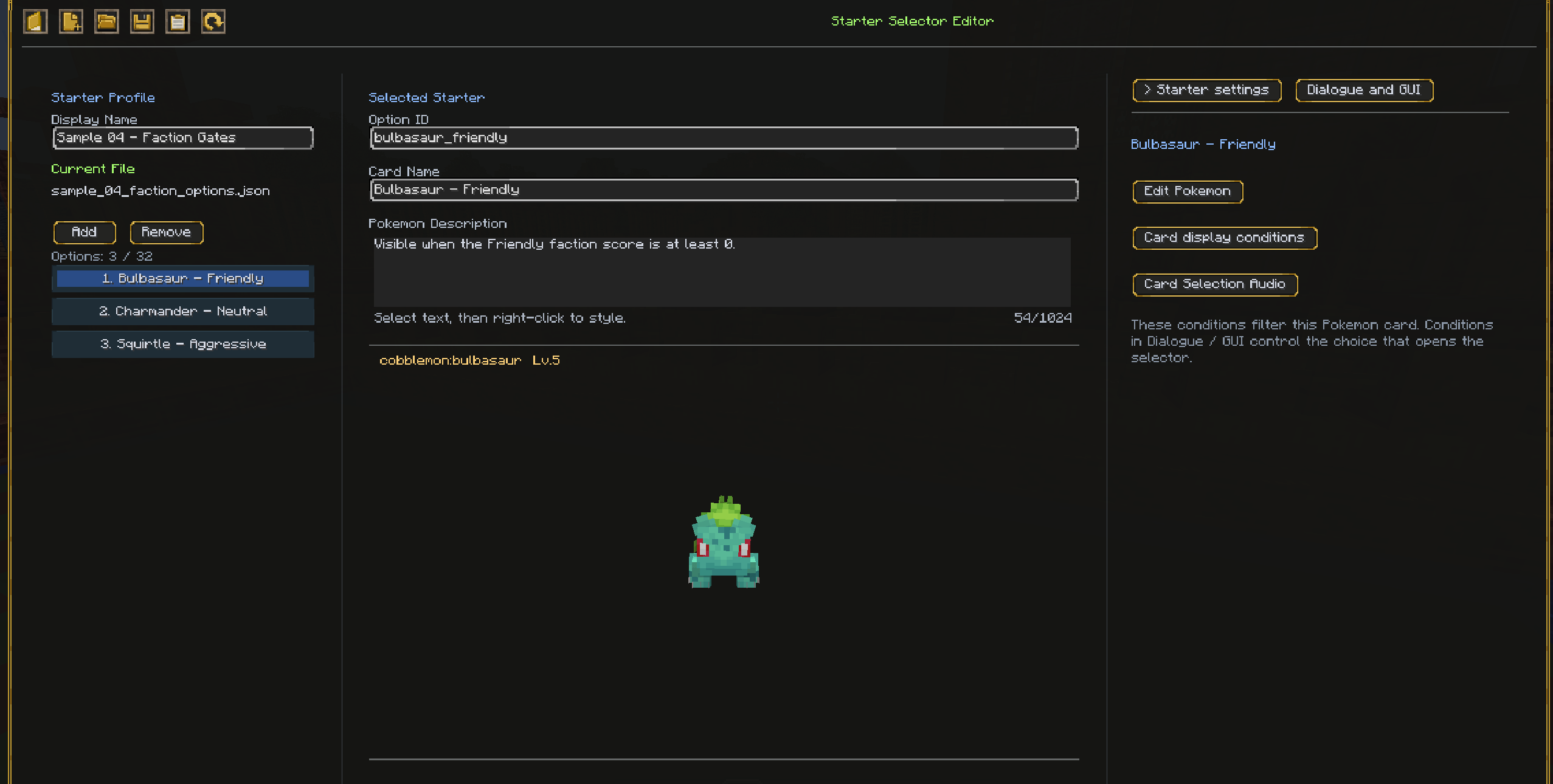1553x784 pixels.
Task: Open Card display conditions
Action: pyautogui.click(x=1225, y=238)
